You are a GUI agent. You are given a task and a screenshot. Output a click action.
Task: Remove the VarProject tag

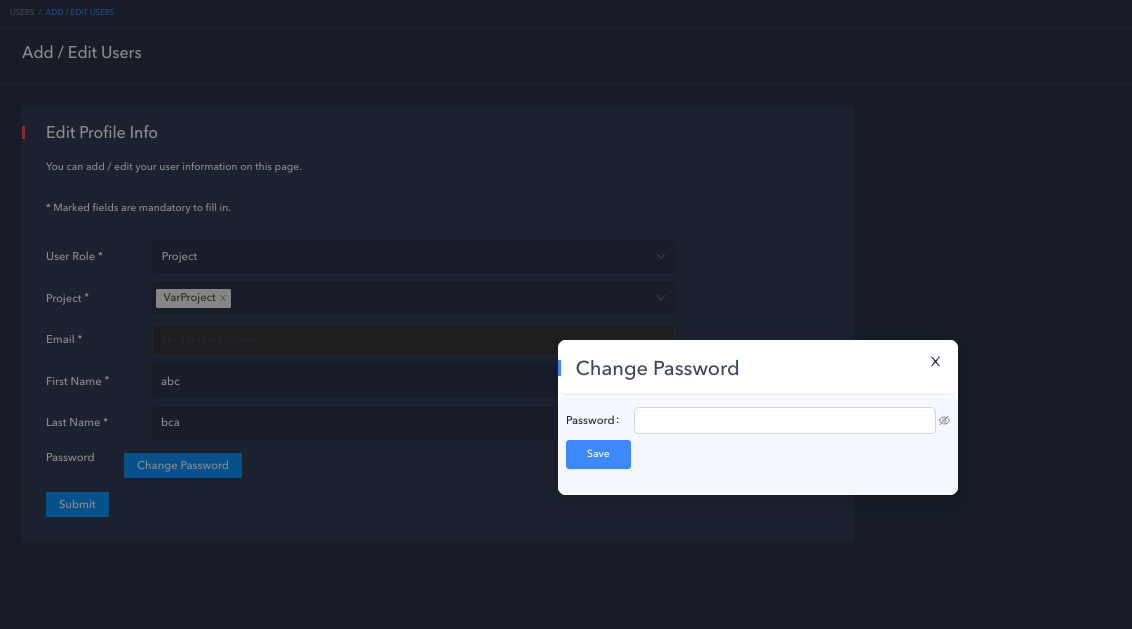223,298
